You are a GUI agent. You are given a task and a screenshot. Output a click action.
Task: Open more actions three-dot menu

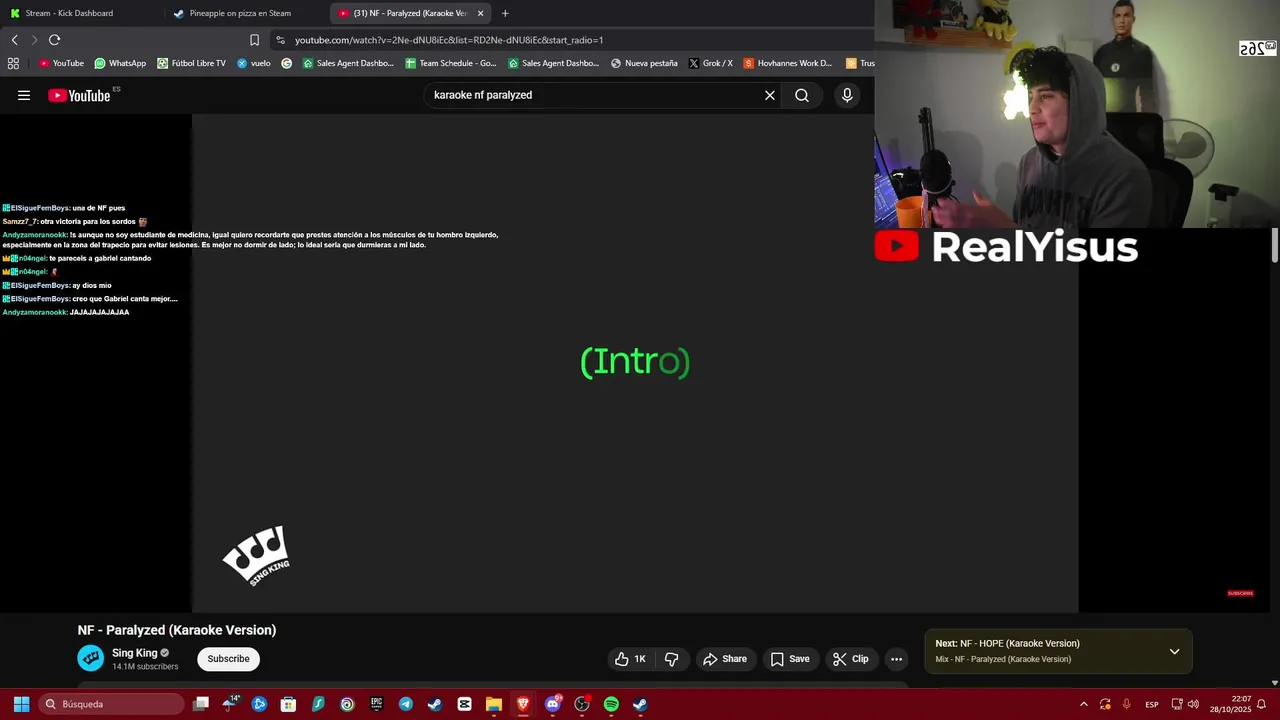[896, 659]
